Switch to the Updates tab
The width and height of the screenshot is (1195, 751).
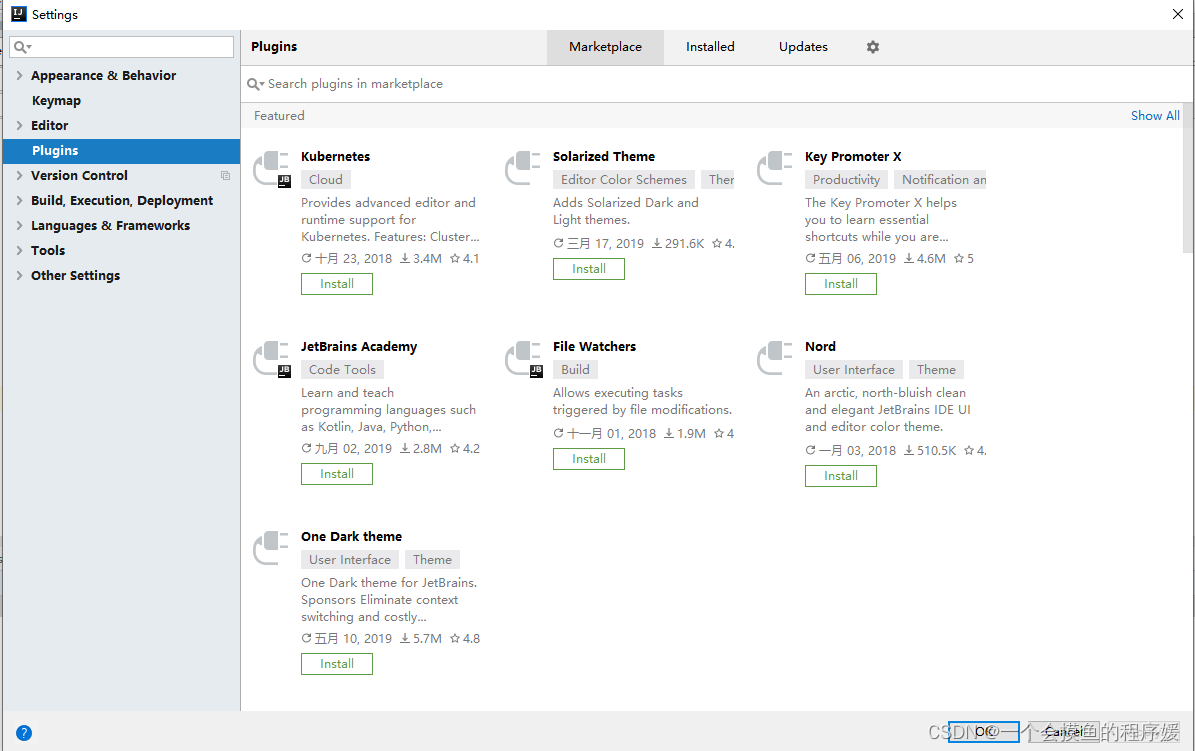point(803,47)
